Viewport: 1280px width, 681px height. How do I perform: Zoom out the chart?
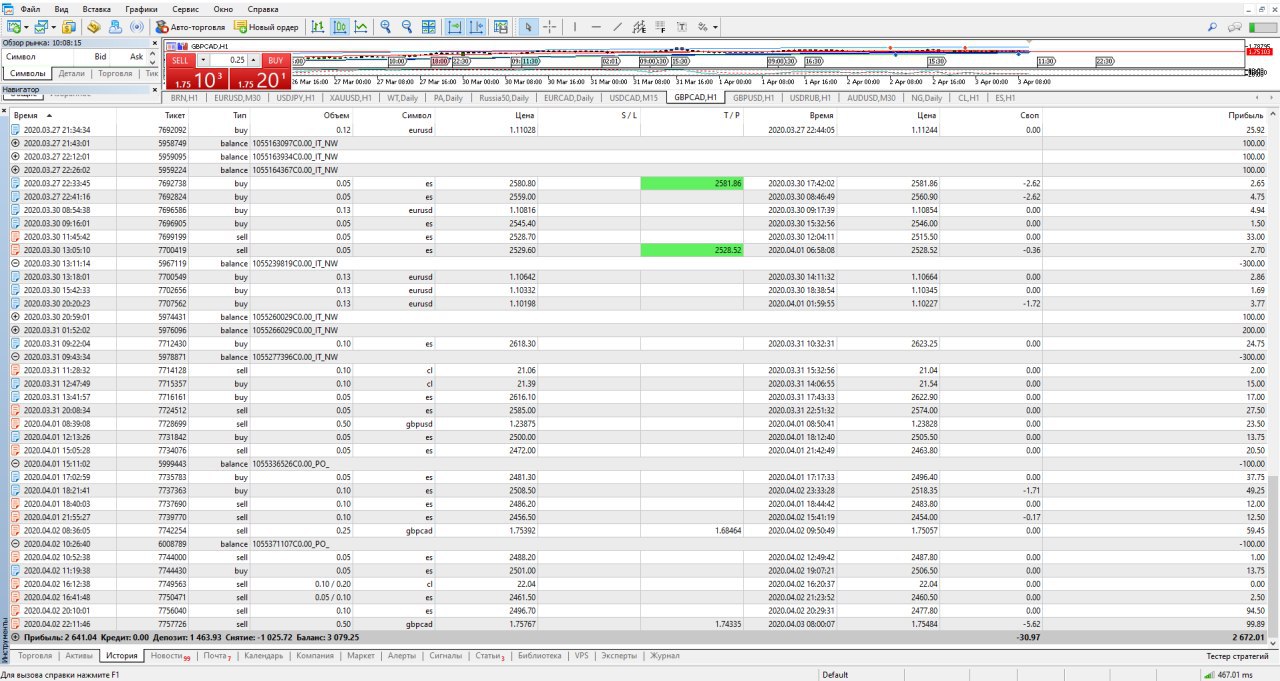point(406,27)
